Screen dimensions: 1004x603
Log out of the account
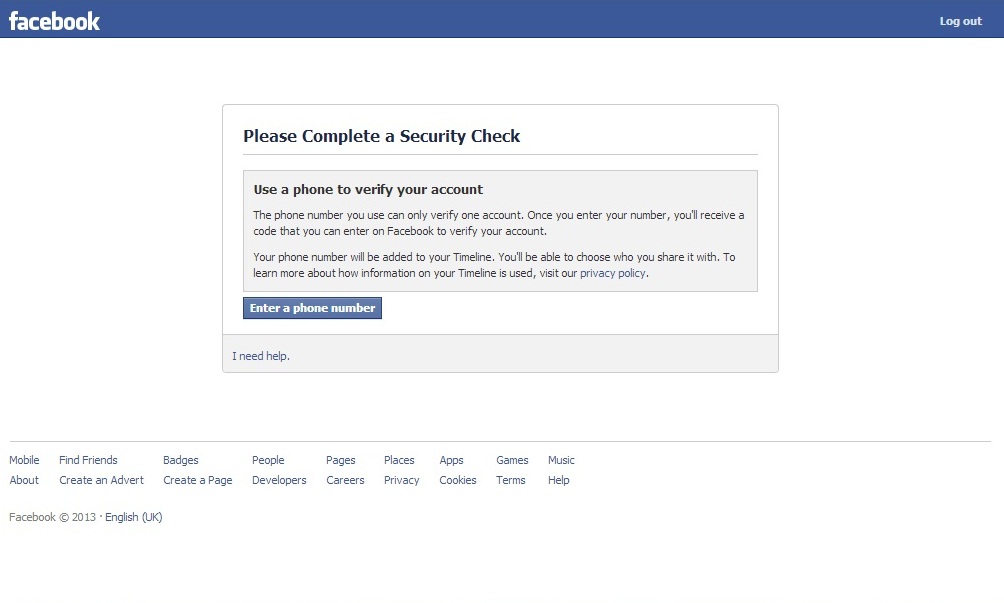960,21
